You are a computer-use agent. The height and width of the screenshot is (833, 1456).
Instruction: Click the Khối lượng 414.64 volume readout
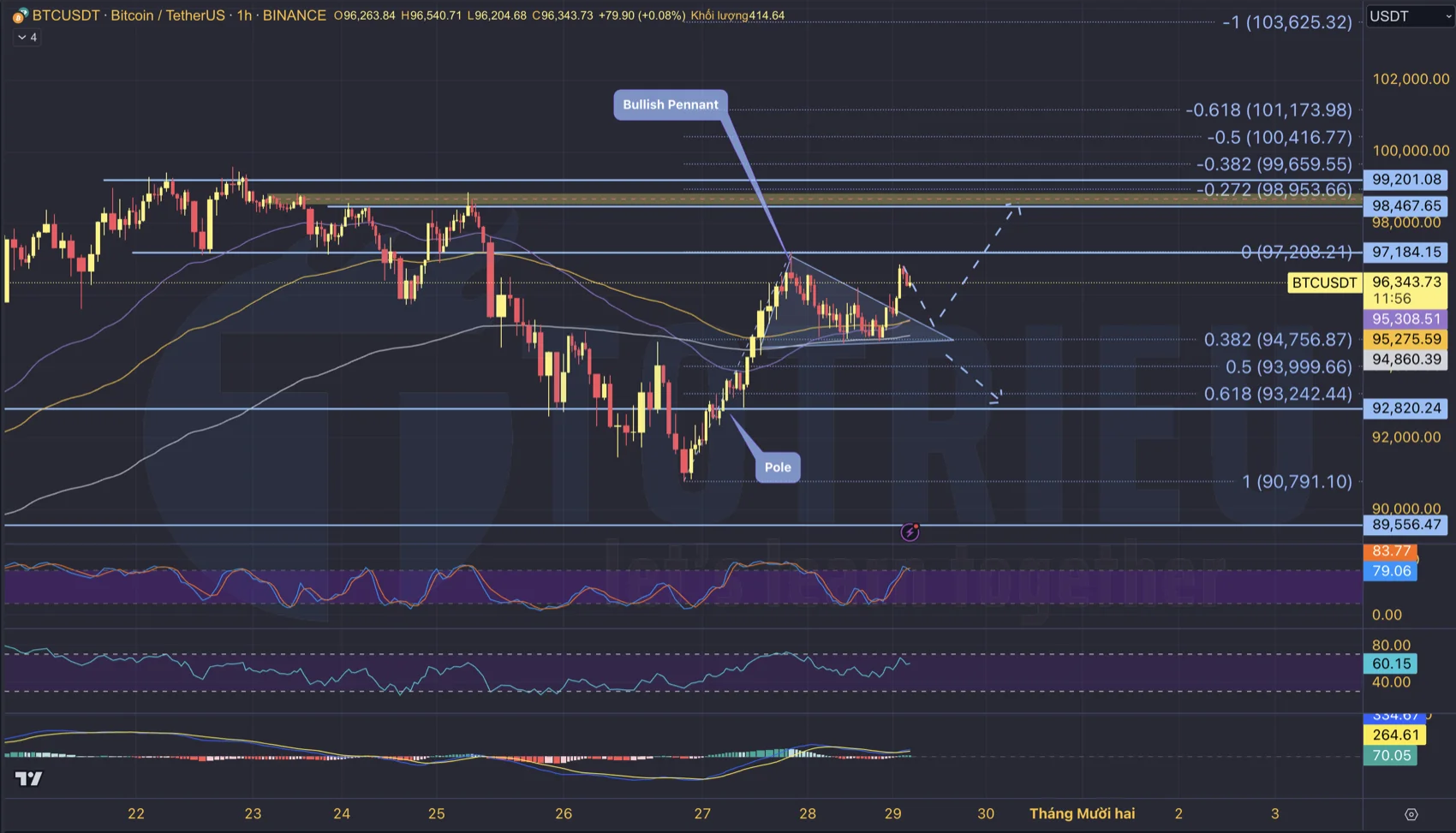pyautogui.click(x=737, y=15)
